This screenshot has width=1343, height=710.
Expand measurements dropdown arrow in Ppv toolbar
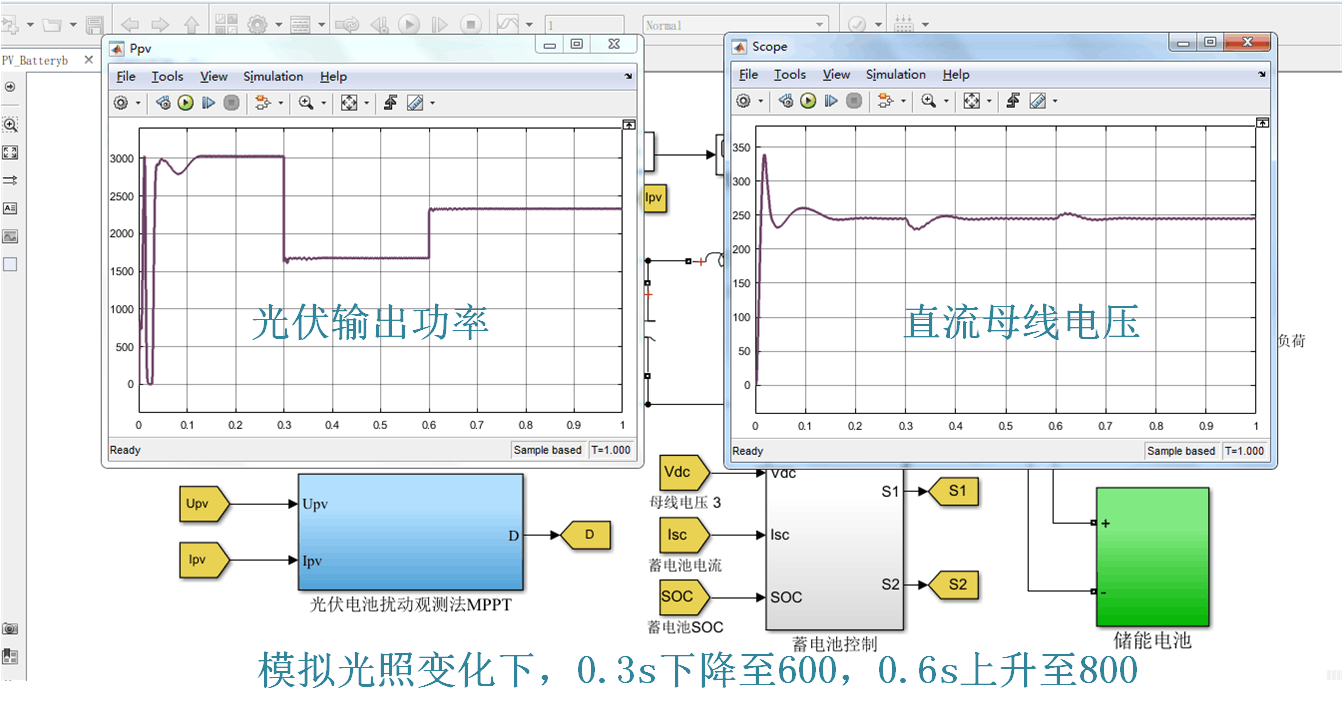432,103
